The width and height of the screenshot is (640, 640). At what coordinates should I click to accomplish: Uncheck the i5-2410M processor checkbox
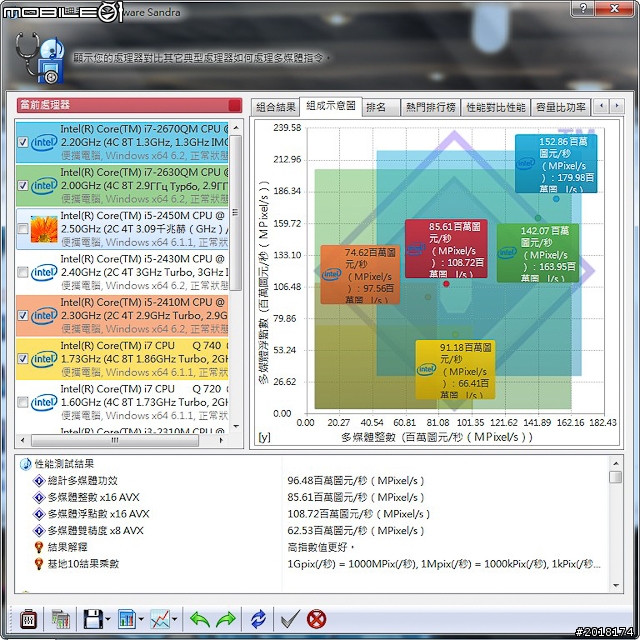tap(23, 316)
